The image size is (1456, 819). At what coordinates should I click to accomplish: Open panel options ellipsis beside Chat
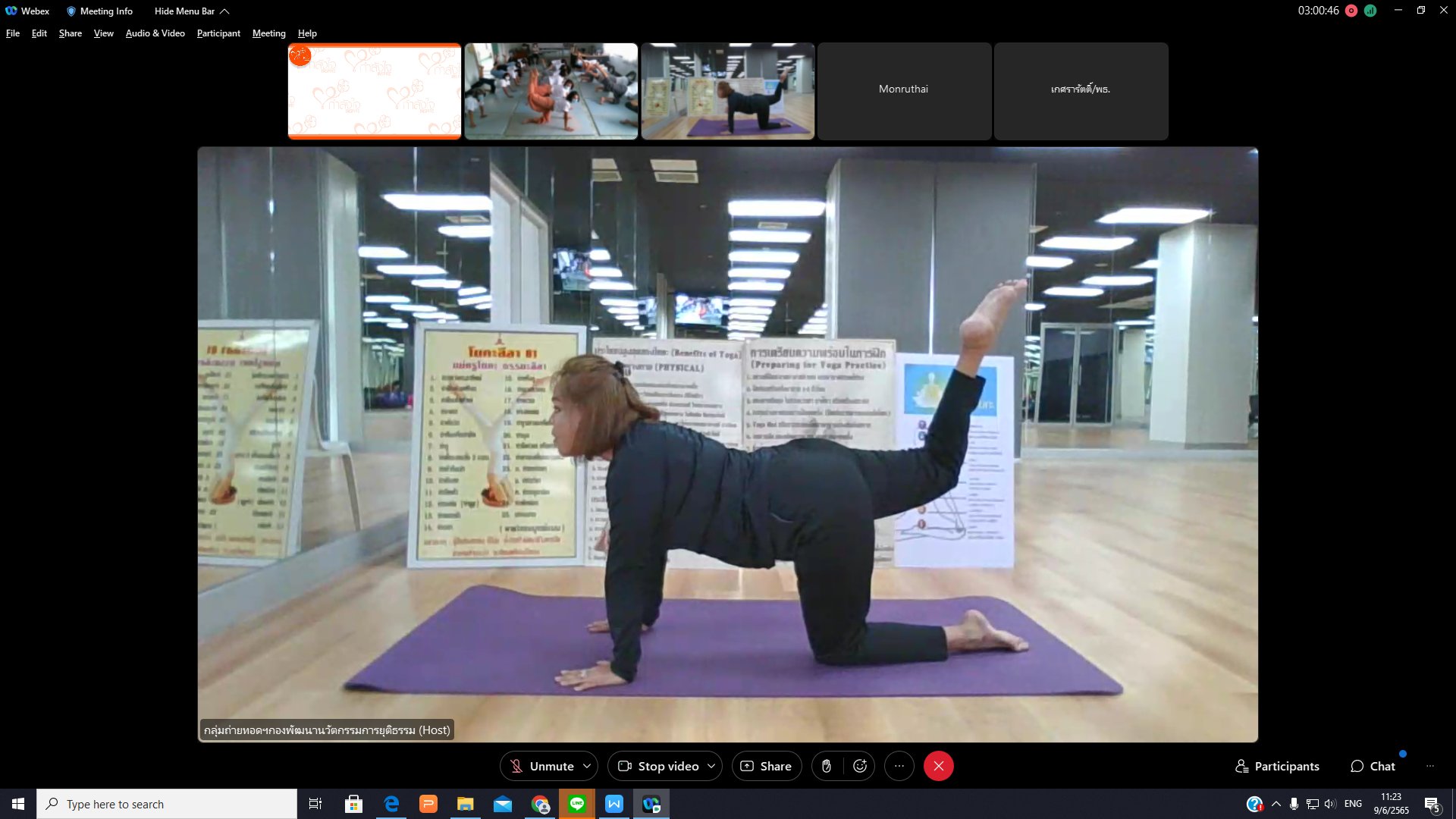1429,766
